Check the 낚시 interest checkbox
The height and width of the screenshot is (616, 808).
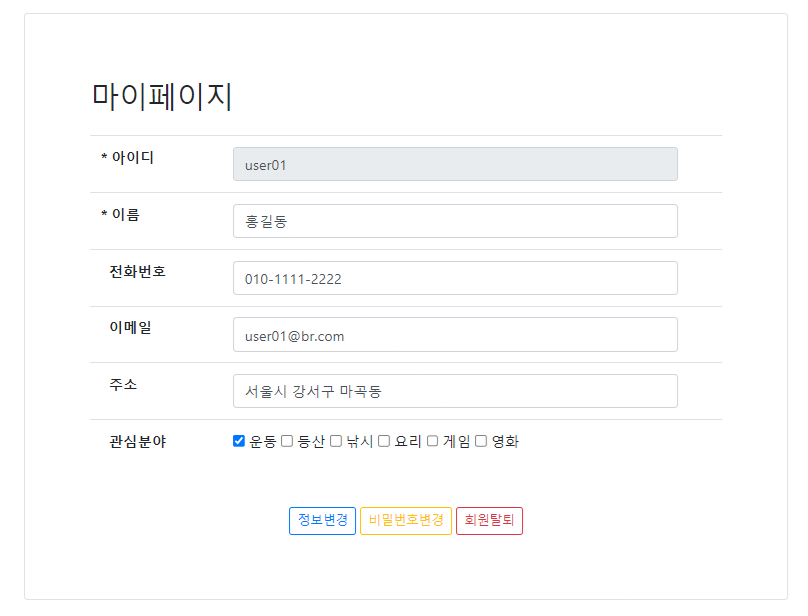(335, 441)
